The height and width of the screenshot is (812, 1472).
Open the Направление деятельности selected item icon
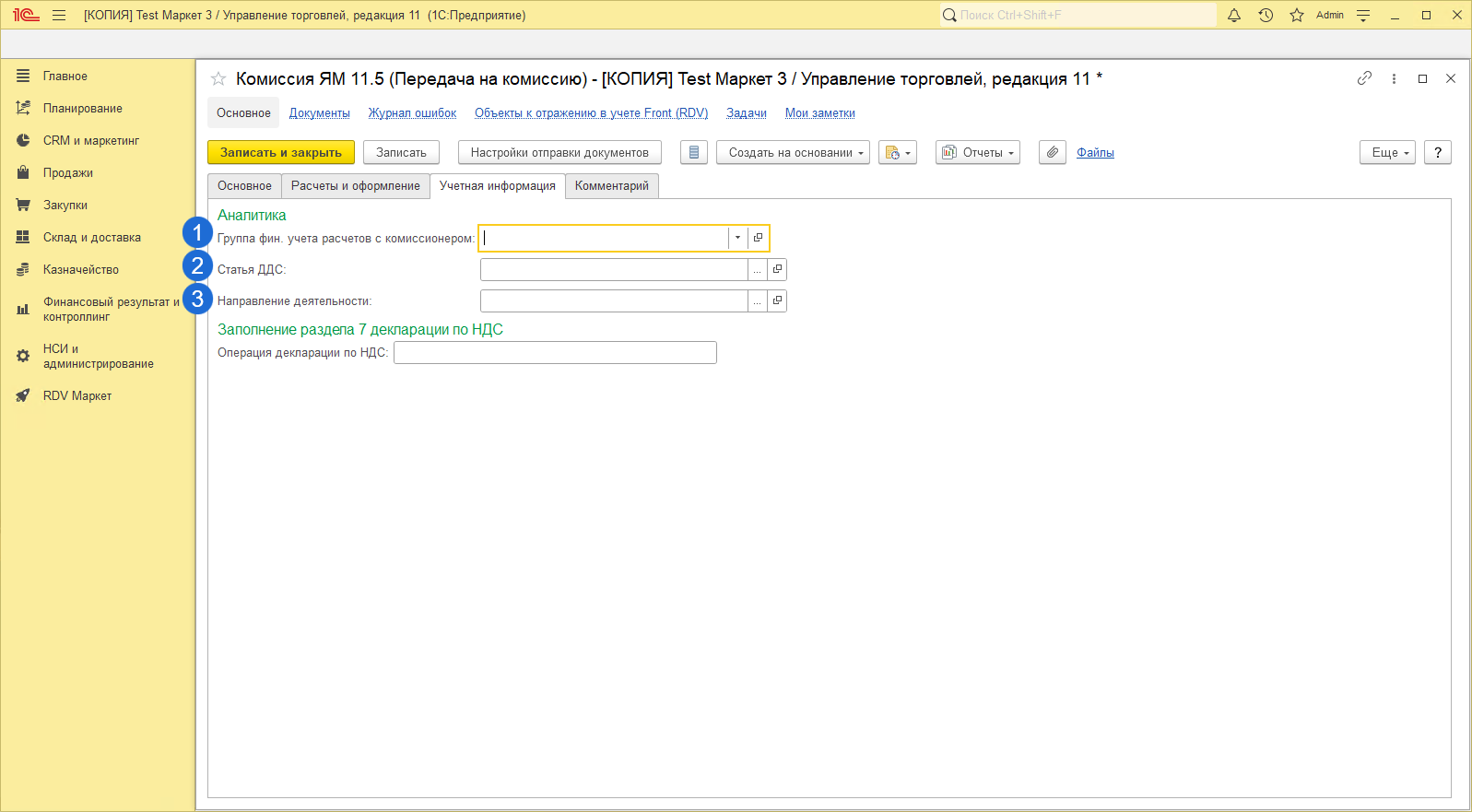(x=777, y=301)
